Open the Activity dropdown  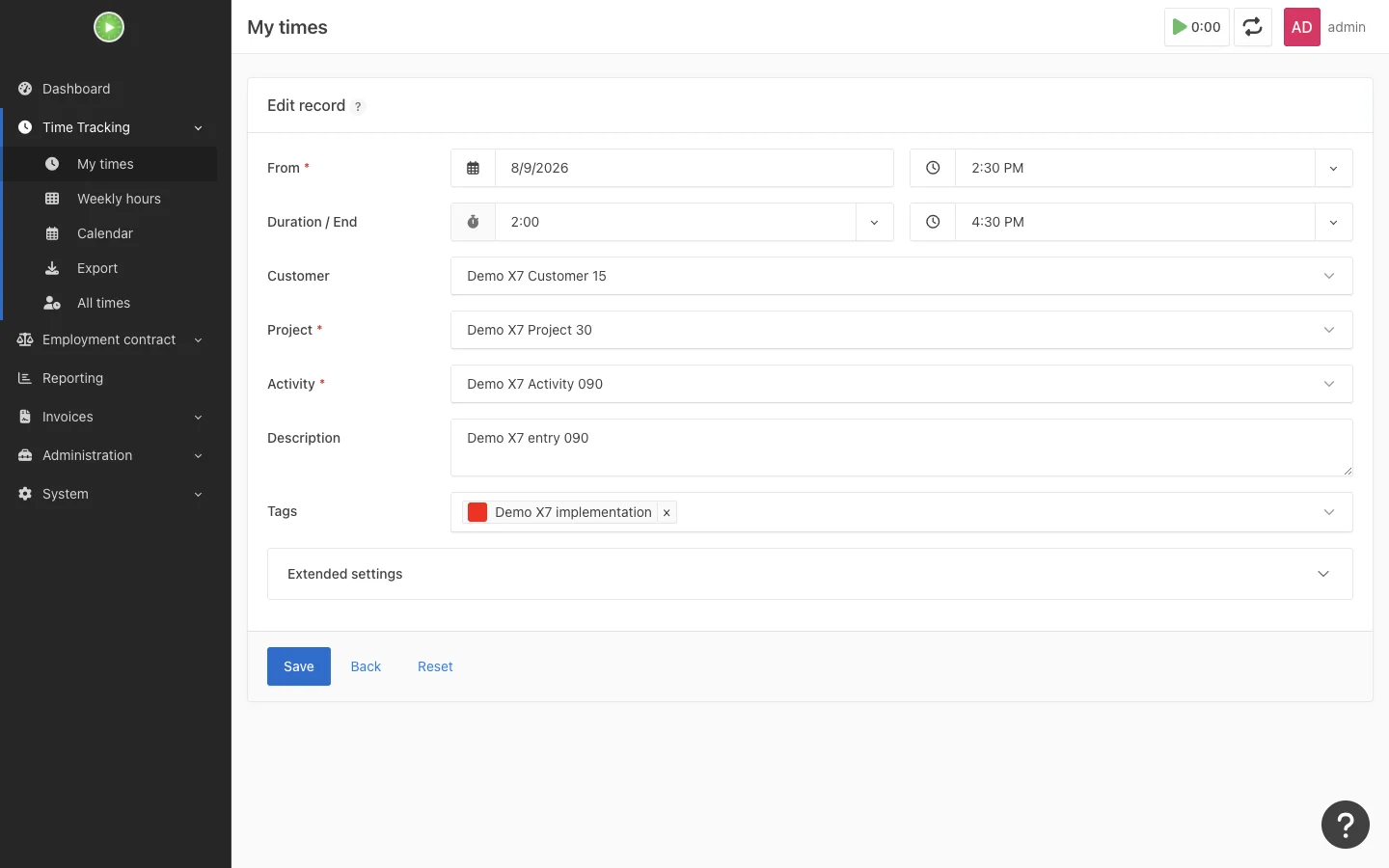(901, 384)
